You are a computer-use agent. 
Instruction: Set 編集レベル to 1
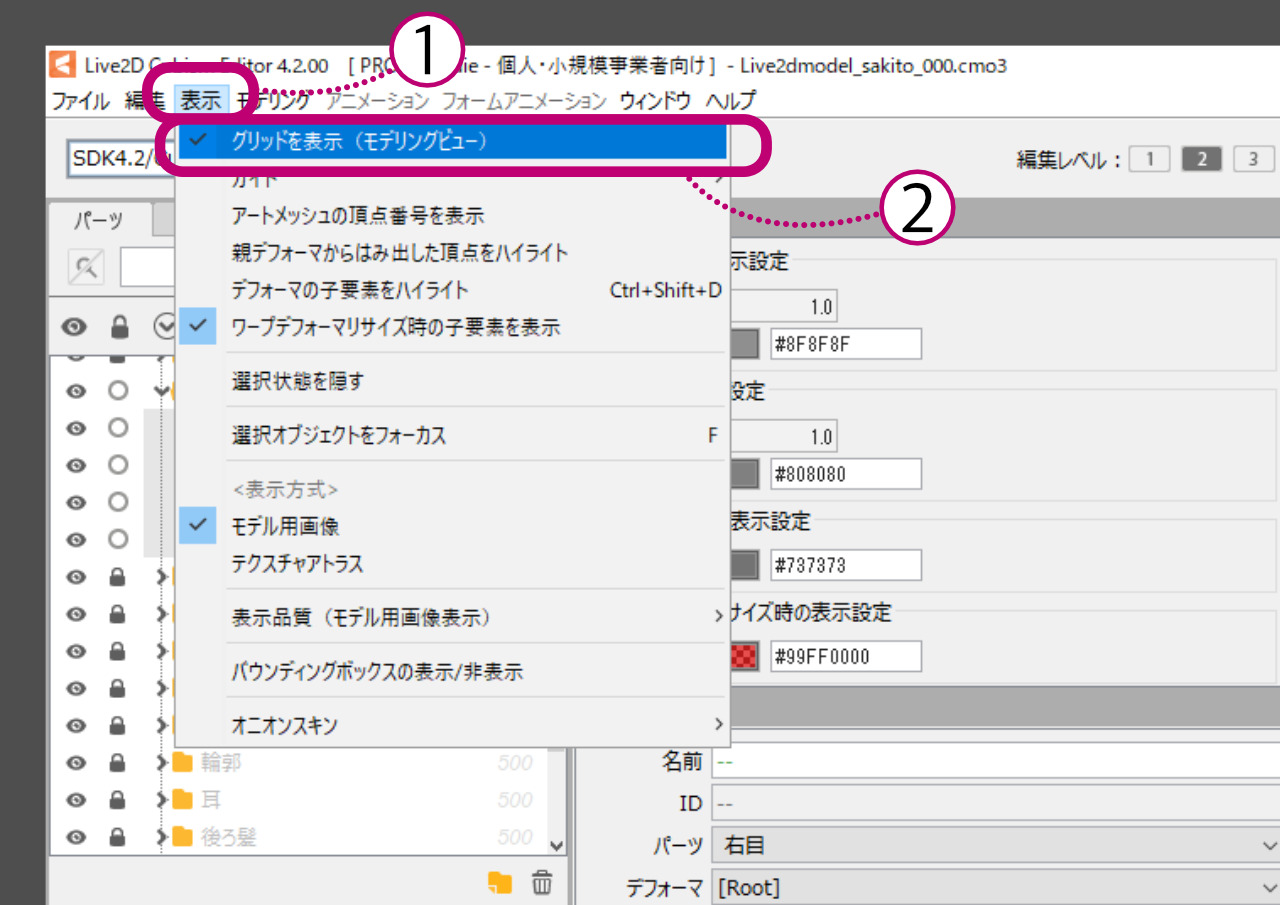(x=1149, y=159)
